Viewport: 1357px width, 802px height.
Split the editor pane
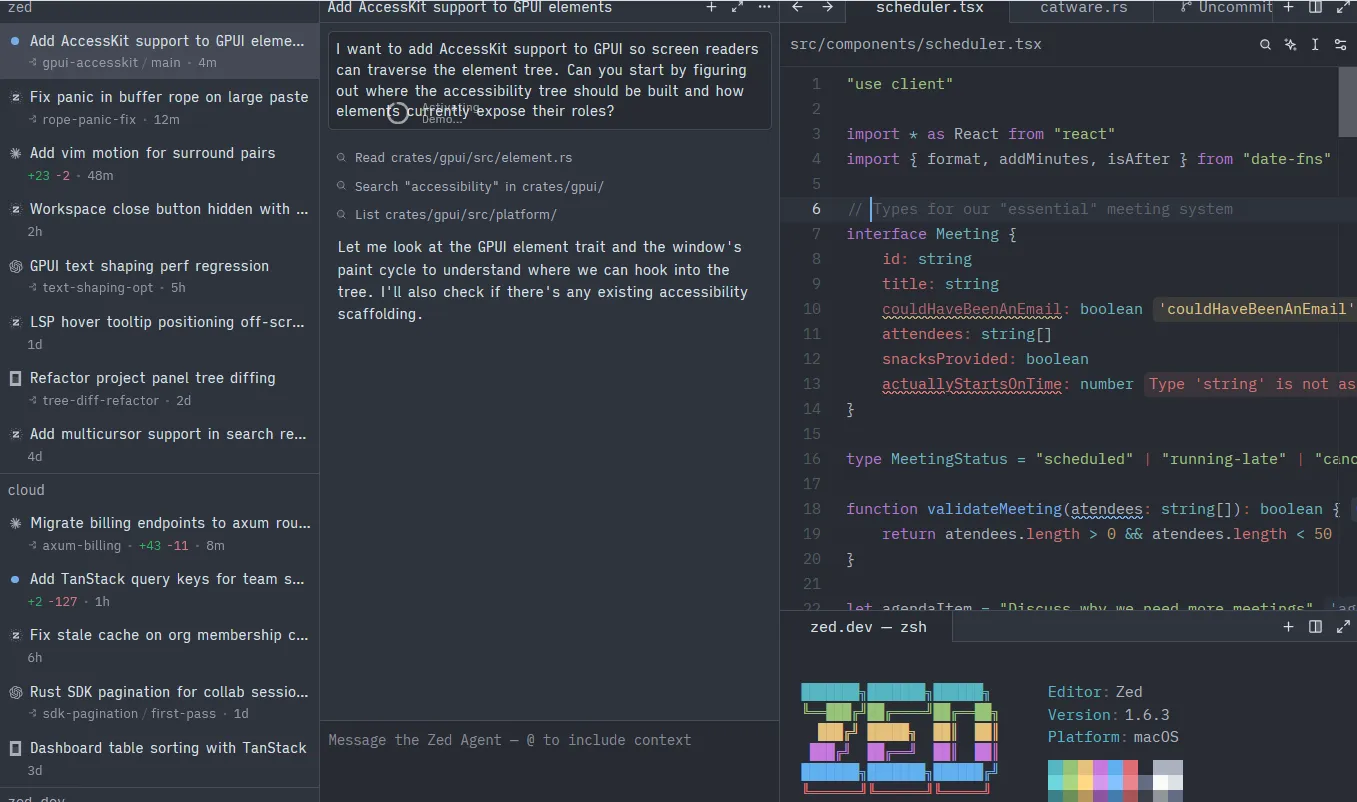pos(1316,7)
